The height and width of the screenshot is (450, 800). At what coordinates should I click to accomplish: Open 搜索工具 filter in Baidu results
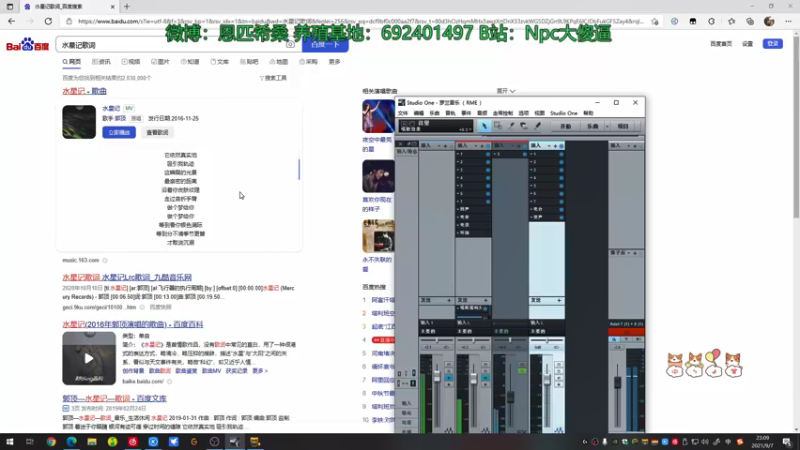tap(273, 78)
